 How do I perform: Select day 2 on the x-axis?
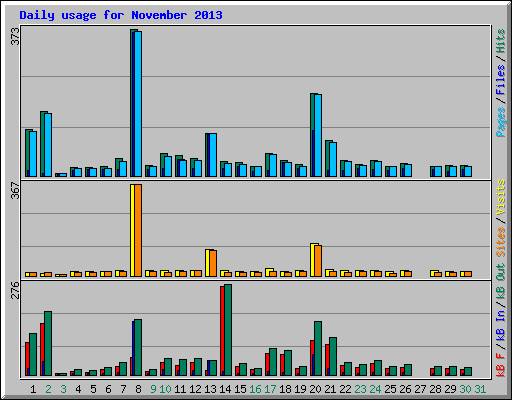[48, 389]
